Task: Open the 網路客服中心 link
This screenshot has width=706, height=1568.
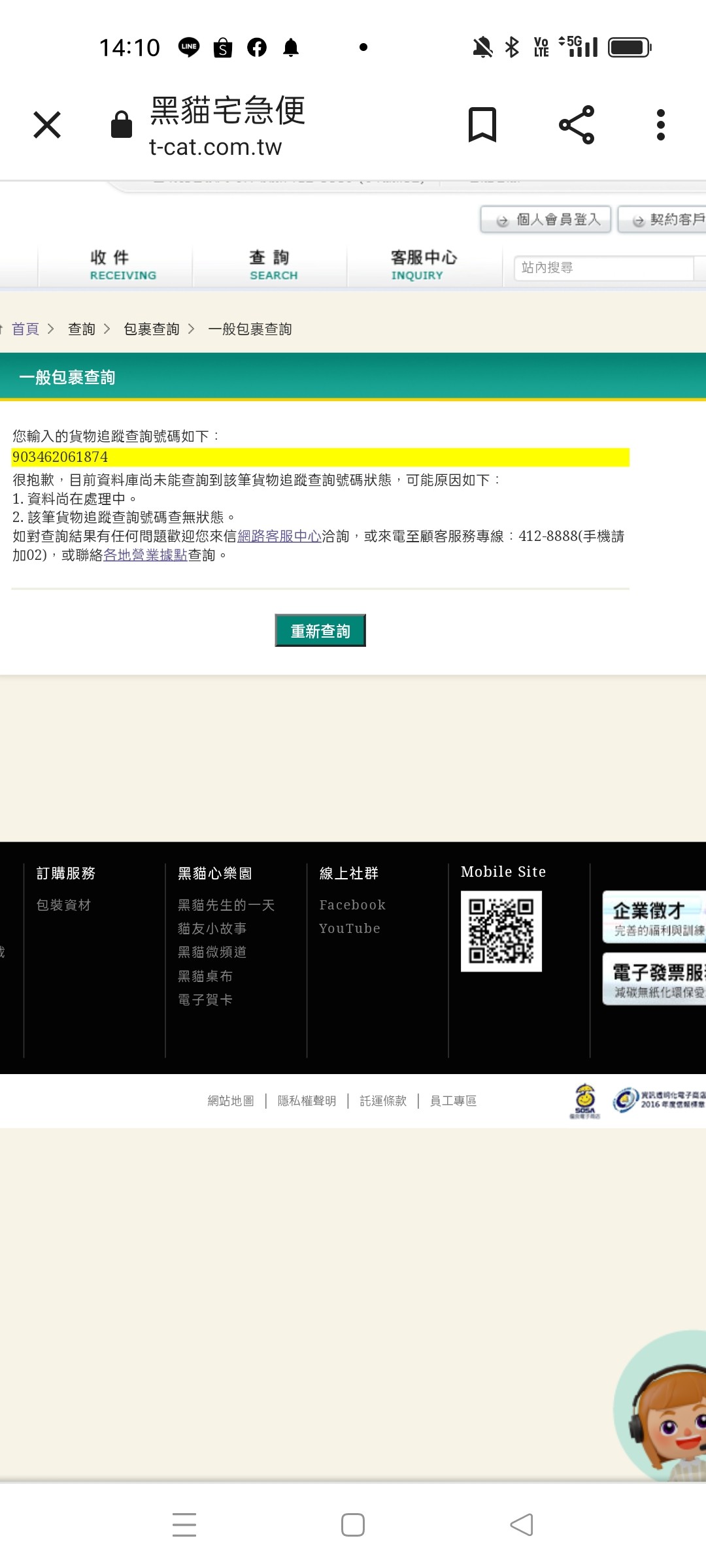Action: pyautogui.click(x=279, y=536)
